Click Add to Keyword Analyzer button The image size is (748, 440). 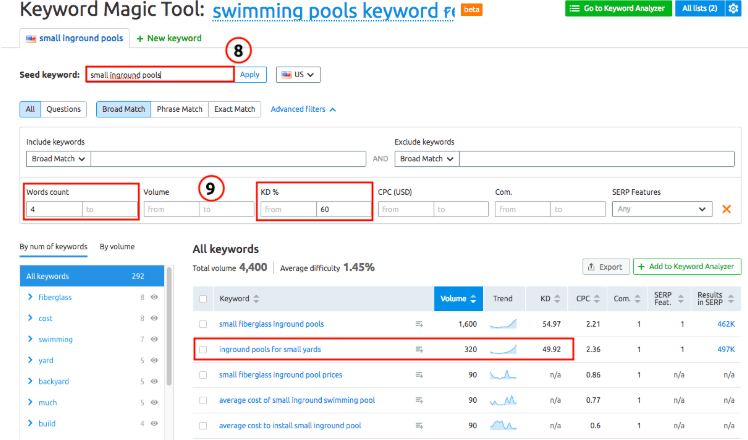coord(687,267)
